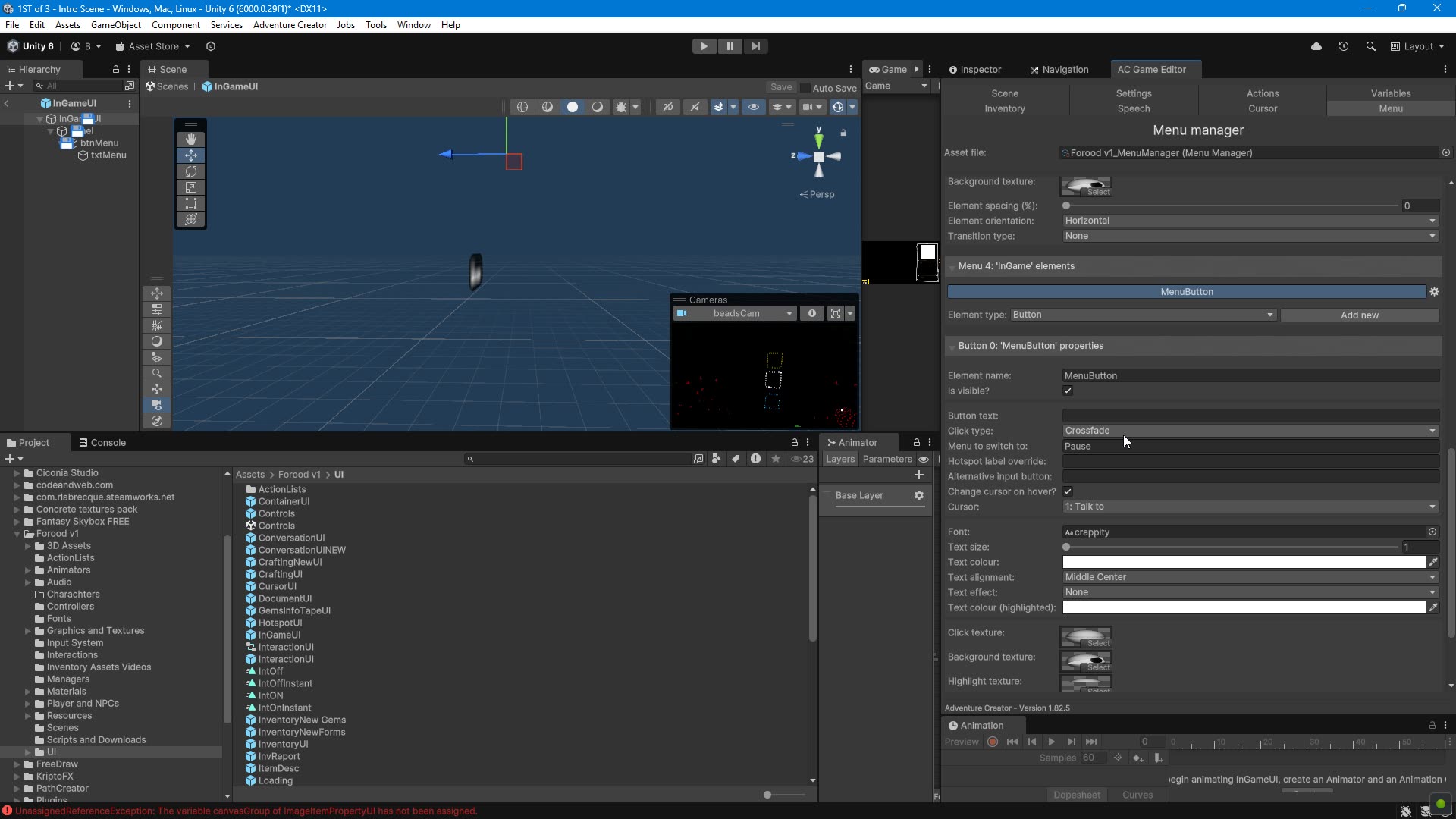Enable Auto Save in the Scene panel

807,88
